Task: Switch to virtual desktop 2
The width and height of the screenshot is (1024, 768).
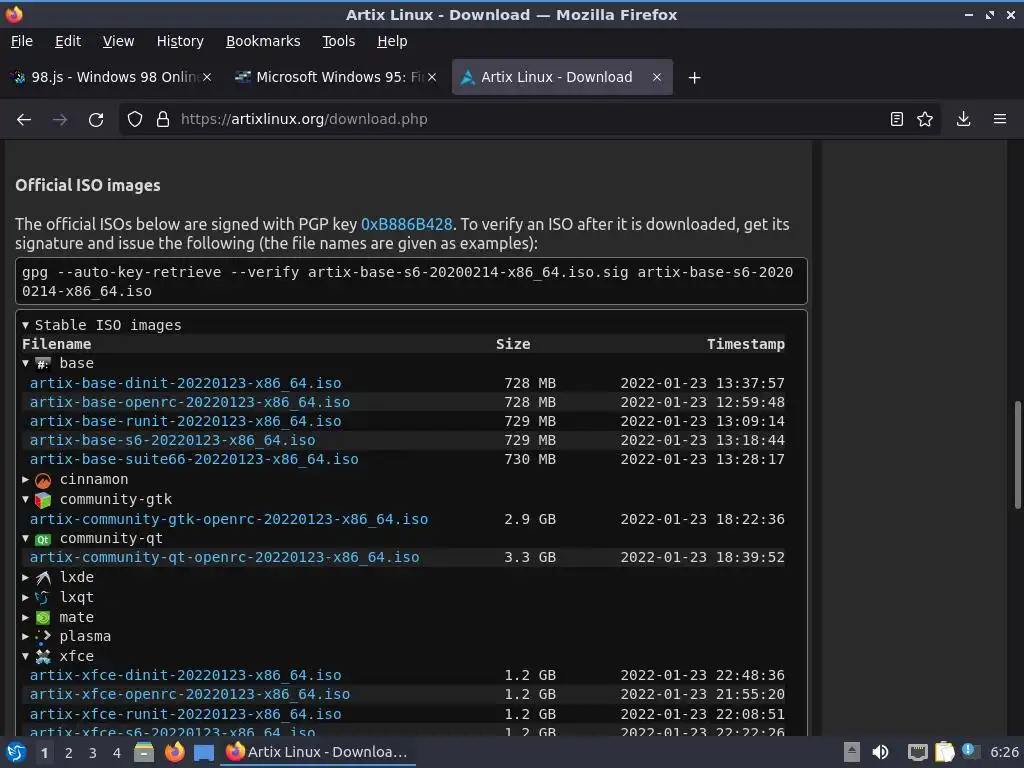Action: pyautogui.click(x=68, y=753)
